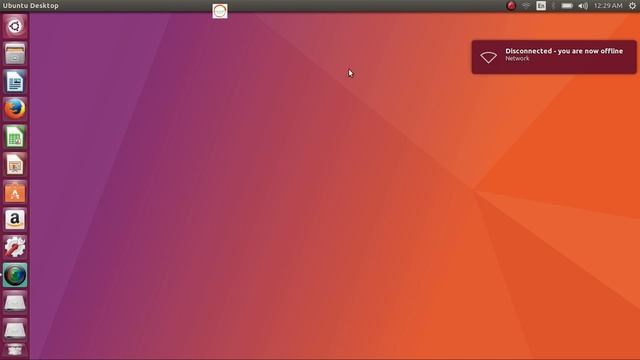This screenshot has height=360, width=640.
Task: Open the Wi-Fi network indicator menu
Action: [526, 6]
